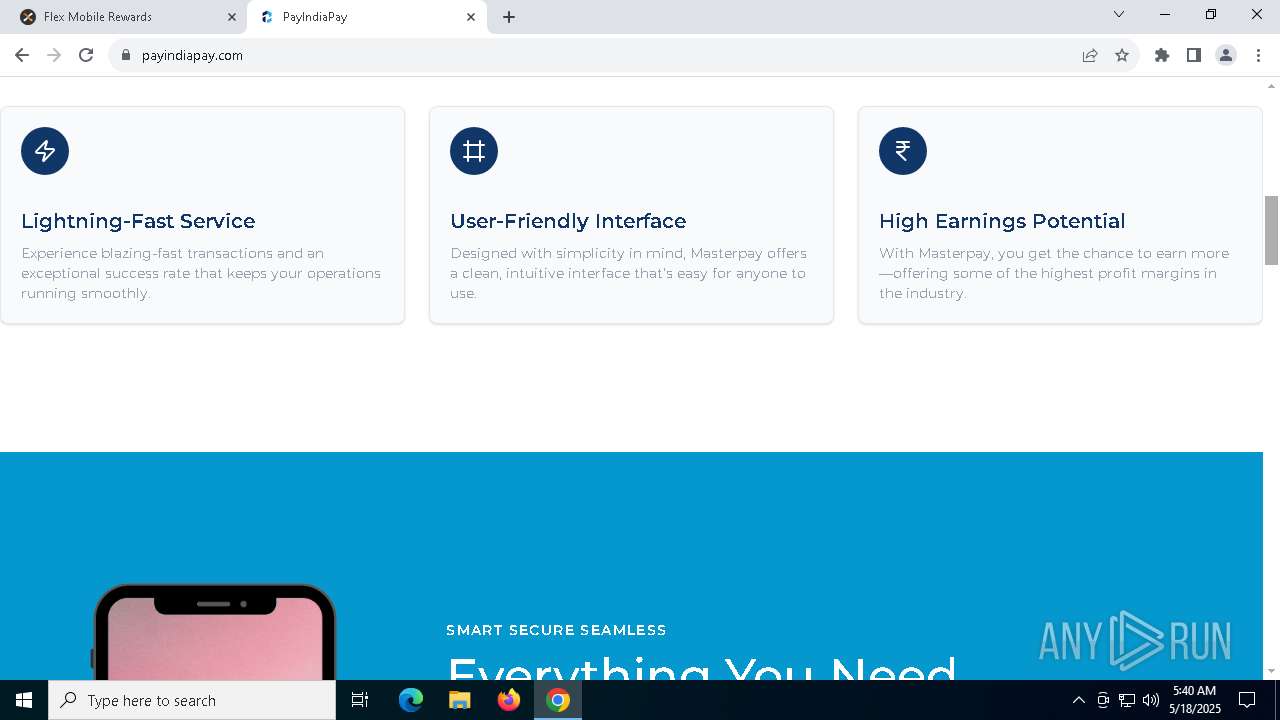Image resolution: width=1280 pixels, height=720 pixels.
Task: Click the User-Friendly Interface heading
Action: [568, 221]
